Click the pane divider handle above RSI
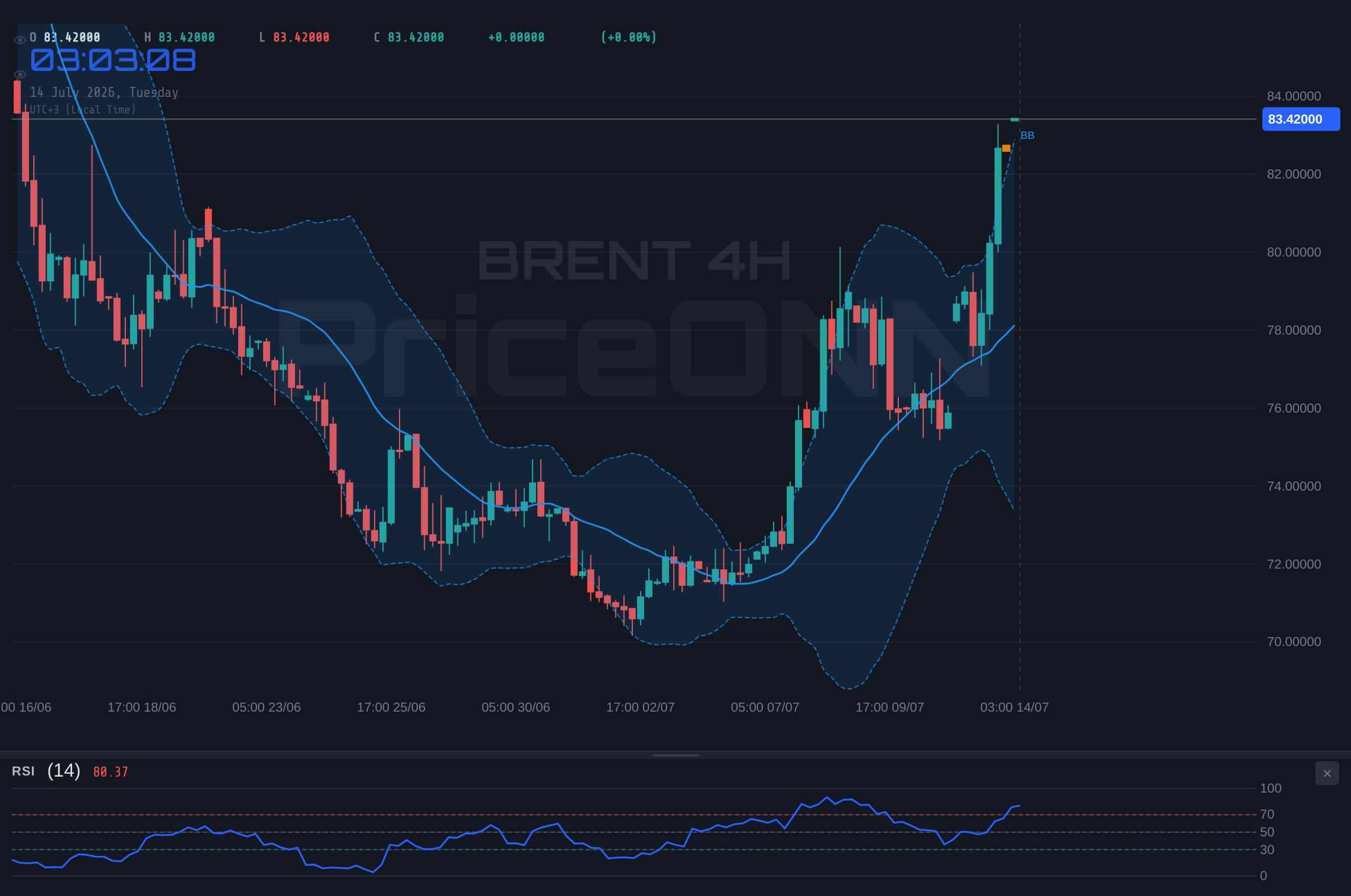The width and height of the screenshot is (1351, 896). [675, 755]
